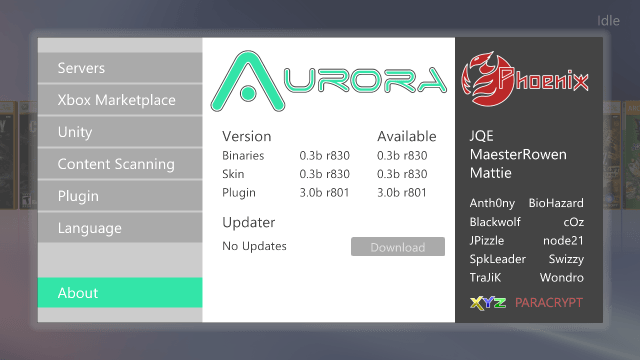Click the Mattie credit name
Image resolution: width=640 pixels, height=360 pixels.
pos(491,173)
